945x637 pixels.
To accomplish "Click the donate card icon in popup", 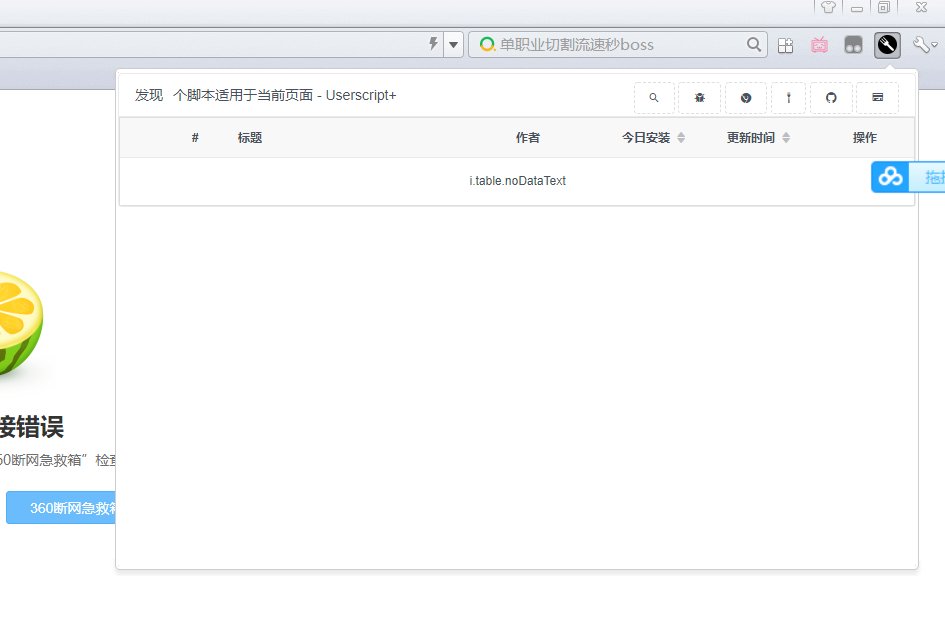I will coord(878,98).
